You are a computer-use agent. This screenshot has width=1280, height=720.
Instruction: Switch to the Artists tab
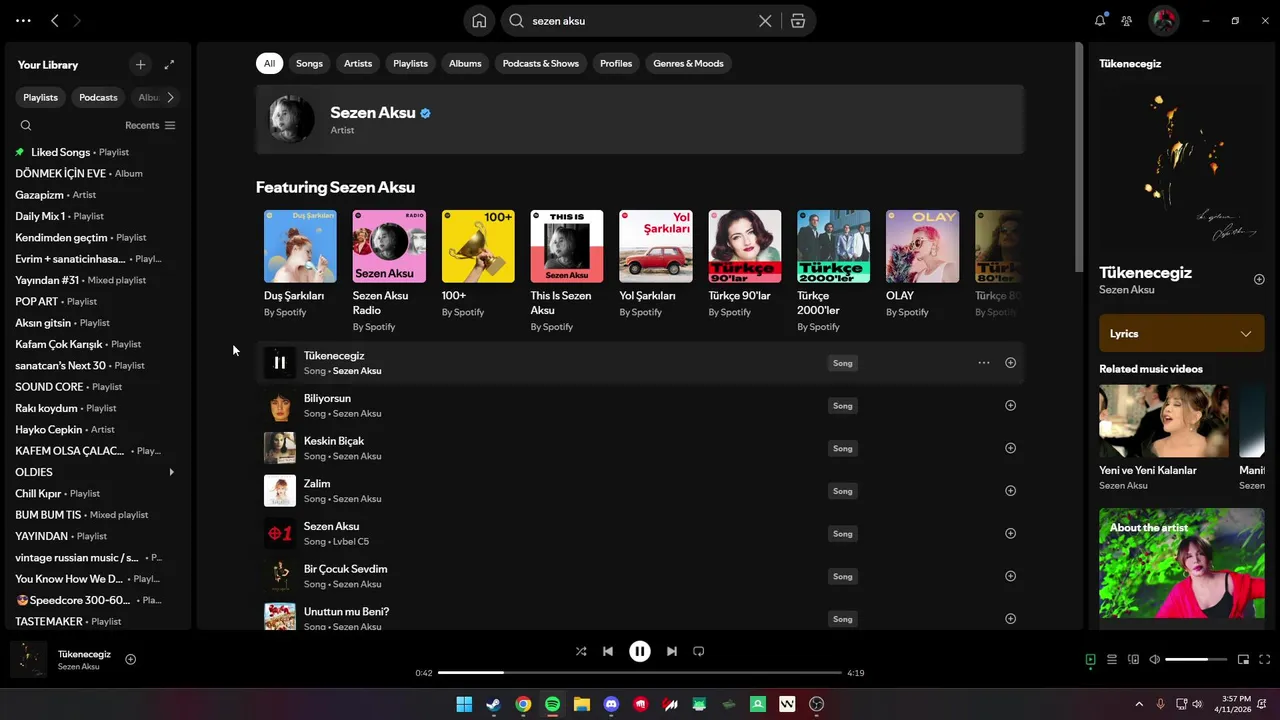pos(358,63)
